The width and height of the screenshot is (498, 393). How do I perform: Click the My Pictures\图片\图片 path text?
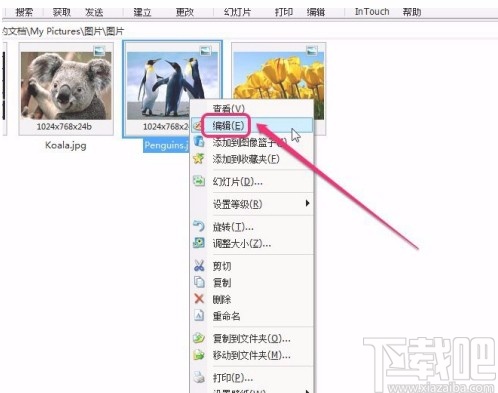(77, 31)
